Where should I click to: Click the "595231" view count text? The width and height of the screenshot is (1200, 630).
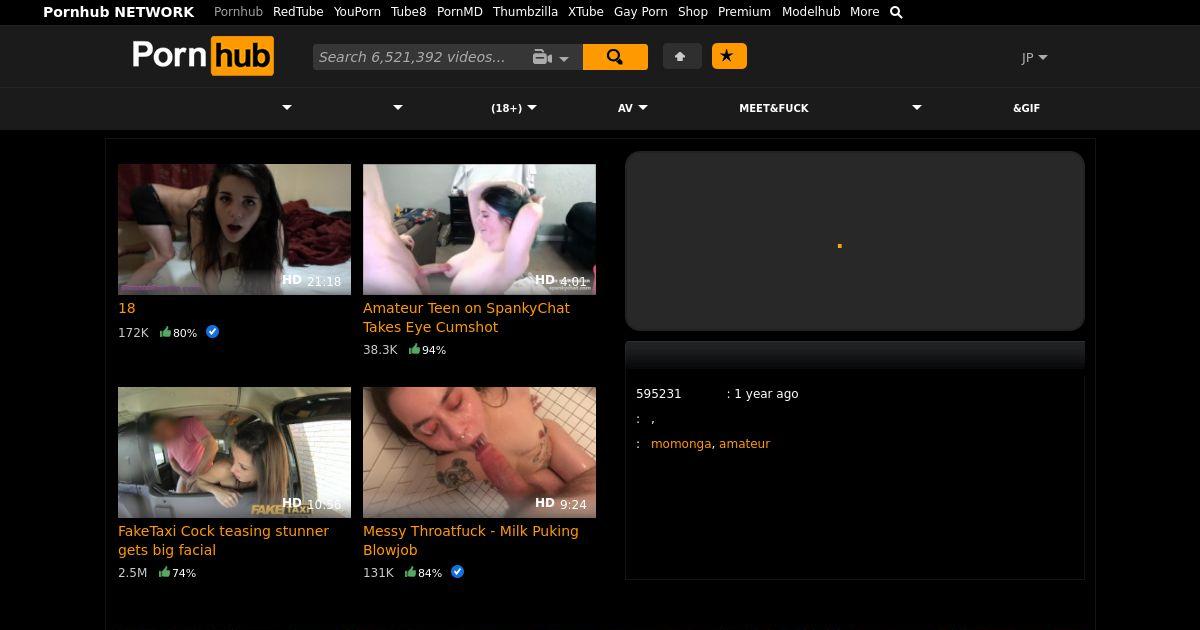659,394
